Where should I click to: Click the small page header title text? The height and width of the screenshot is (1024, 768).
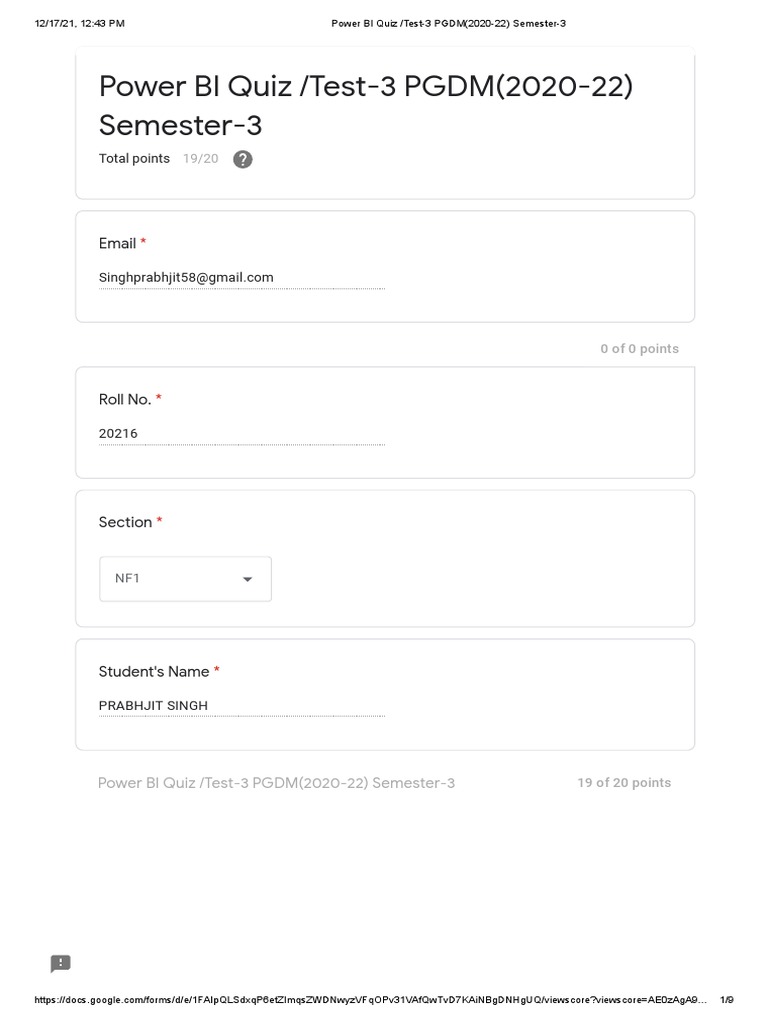coord(448,23)
